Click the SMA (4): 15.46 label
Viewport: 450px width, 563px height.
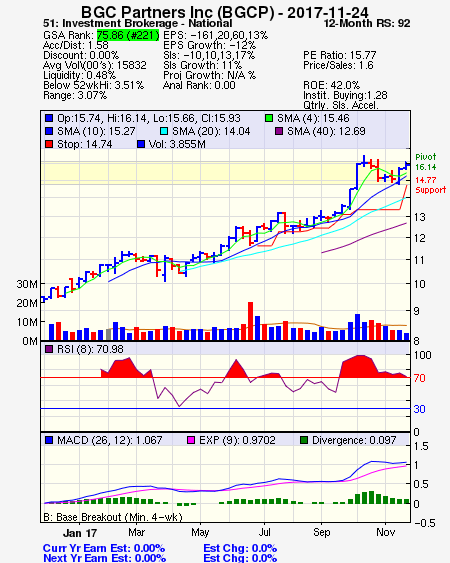(313, 118)
